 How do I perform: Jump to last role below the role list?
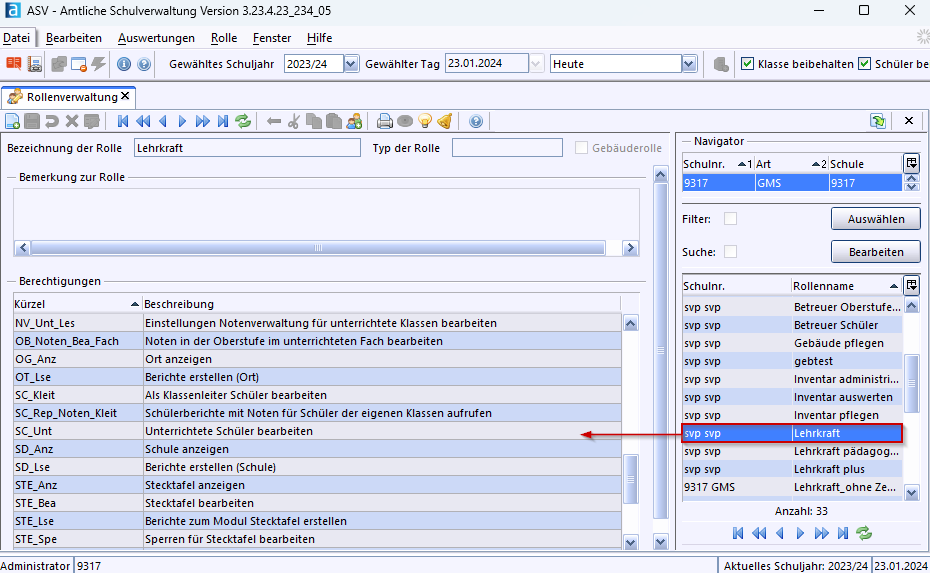click(843, 533)
